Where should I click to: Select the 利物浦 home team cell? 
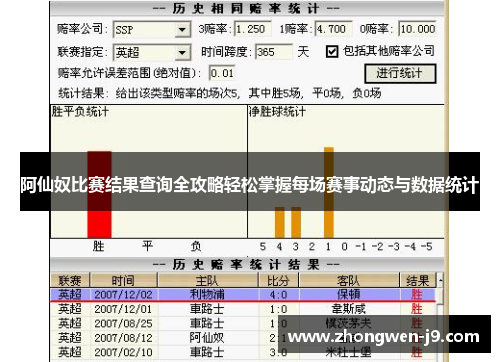[x=207, y=295]
